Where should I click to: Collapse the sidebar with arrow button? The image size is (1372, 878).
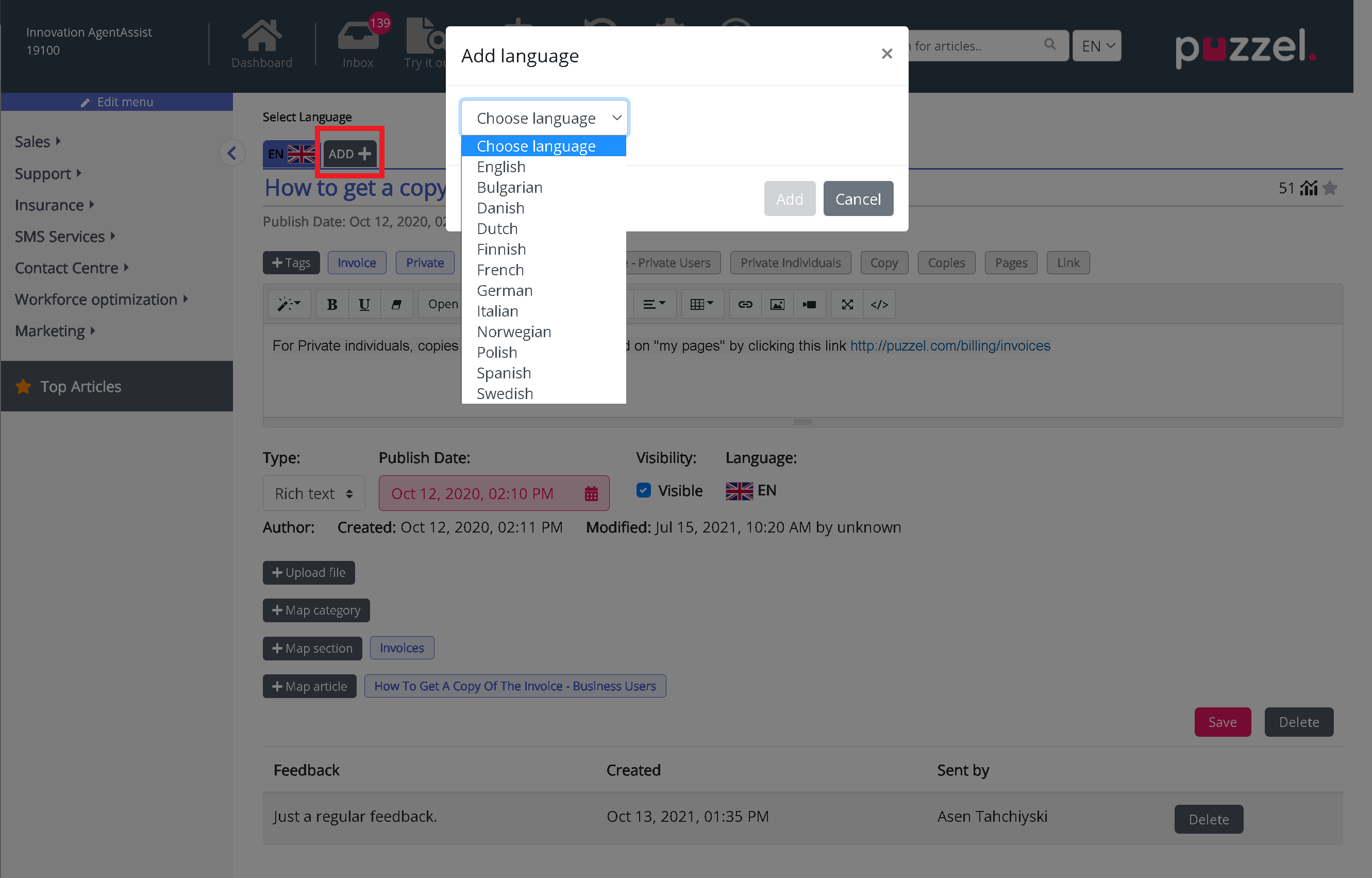pos(232,153)
